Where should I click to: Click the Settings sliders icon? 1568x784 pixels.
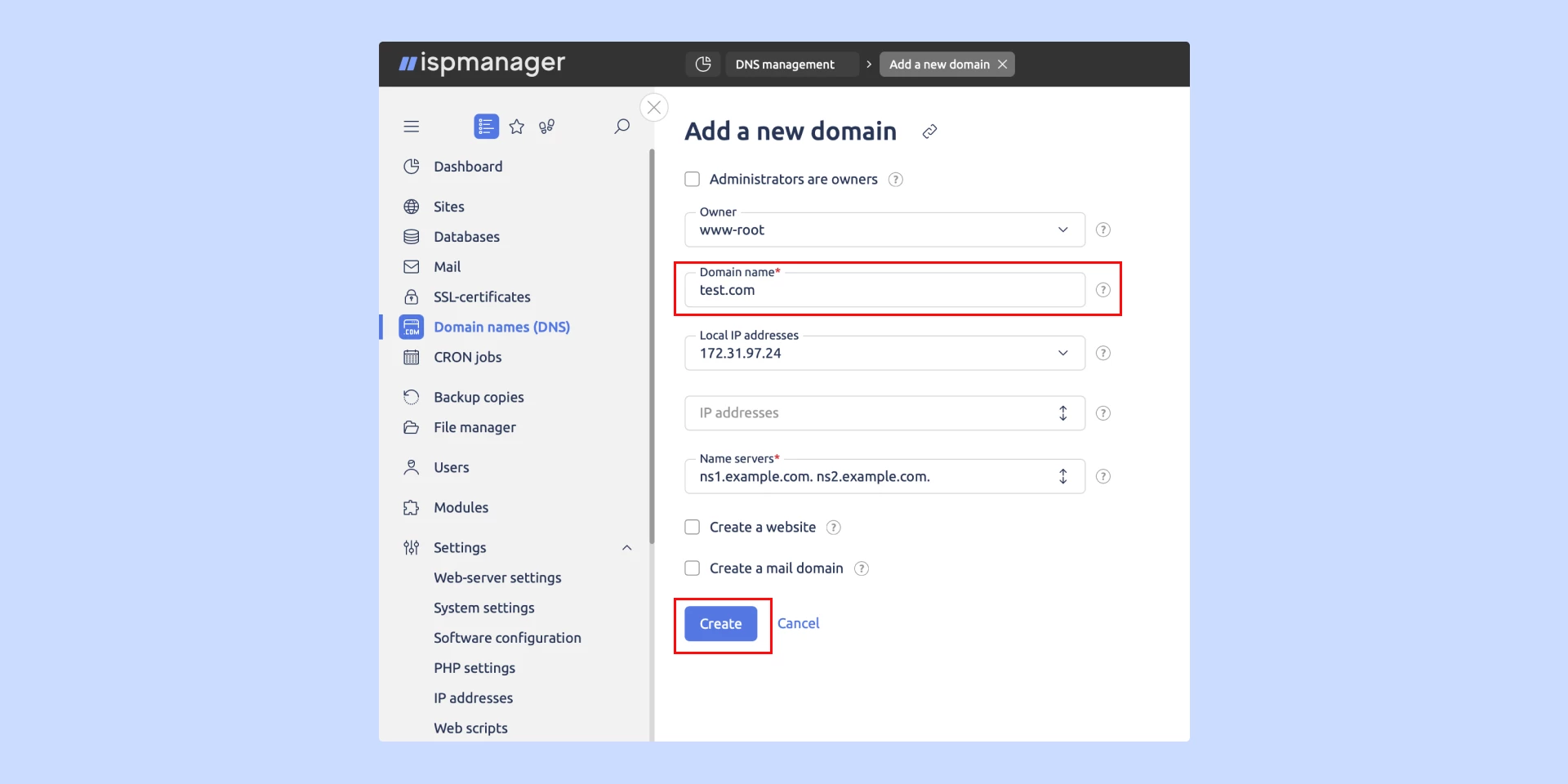point(412,547)
